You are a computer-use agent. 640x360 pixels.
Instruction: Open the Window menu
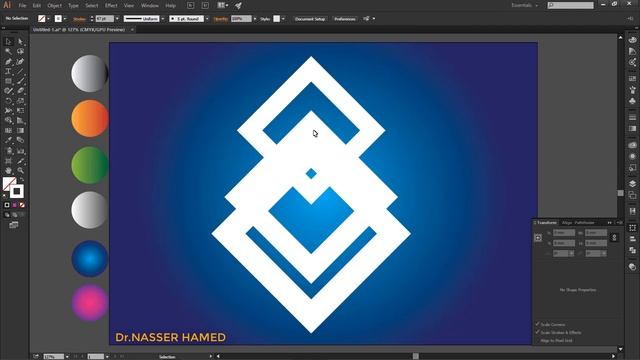point(150,6)
